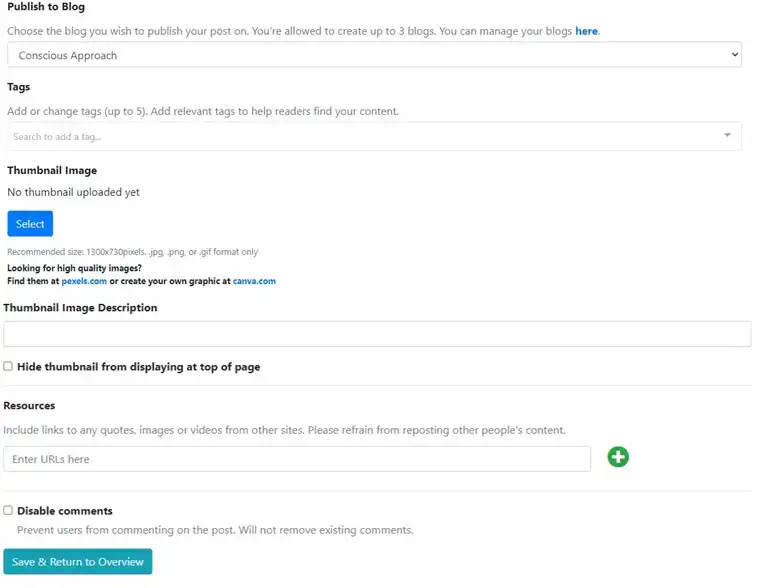The width and height of the screenshot is (780, 588).
Task: Click the 'Thumbnail Image Description' field label
Action: click(80, 308)
